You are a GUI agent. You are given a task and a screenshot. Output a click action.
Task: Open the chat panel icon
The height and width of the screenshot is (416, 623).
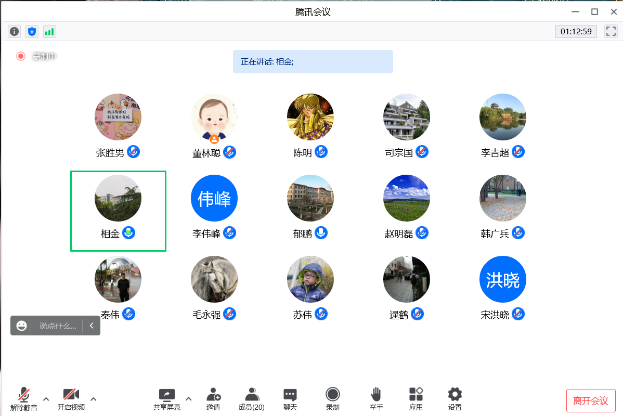coord(290,395)
